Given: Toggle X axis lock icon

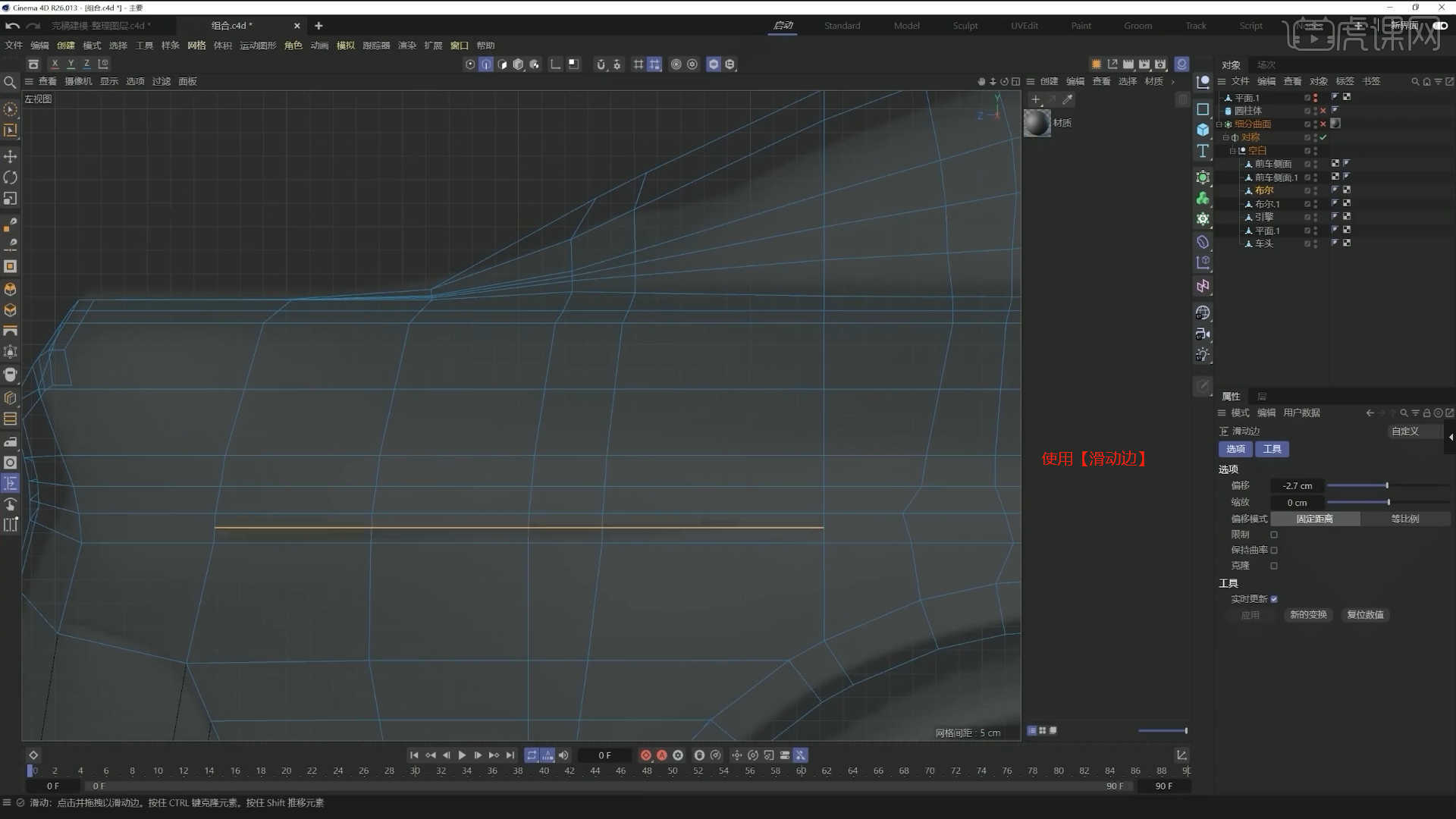Looking at the screenshot, I should [x=55, y=64].
